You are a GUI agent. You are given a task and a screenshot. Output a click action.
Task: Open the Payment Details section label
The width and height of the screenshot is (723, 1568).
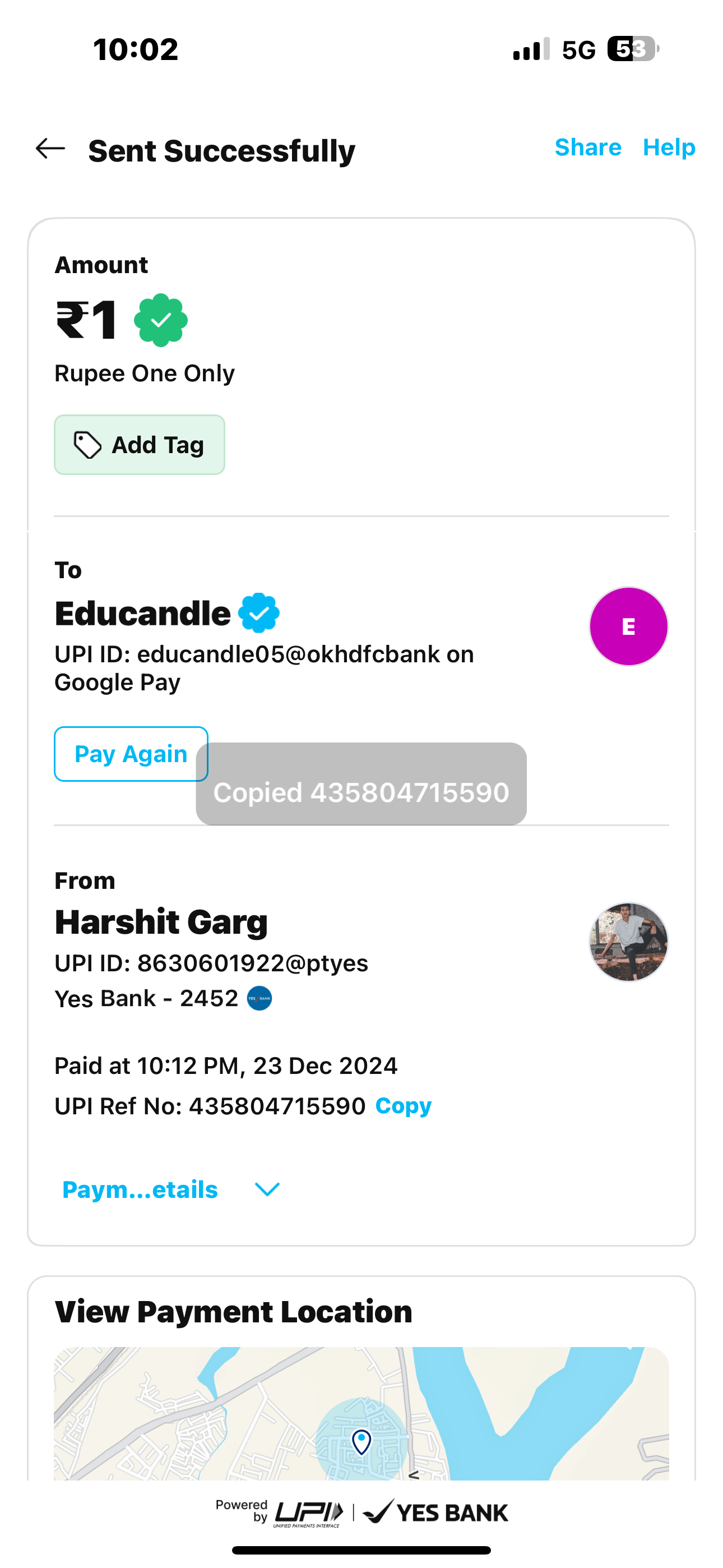tap(140, 1189)
